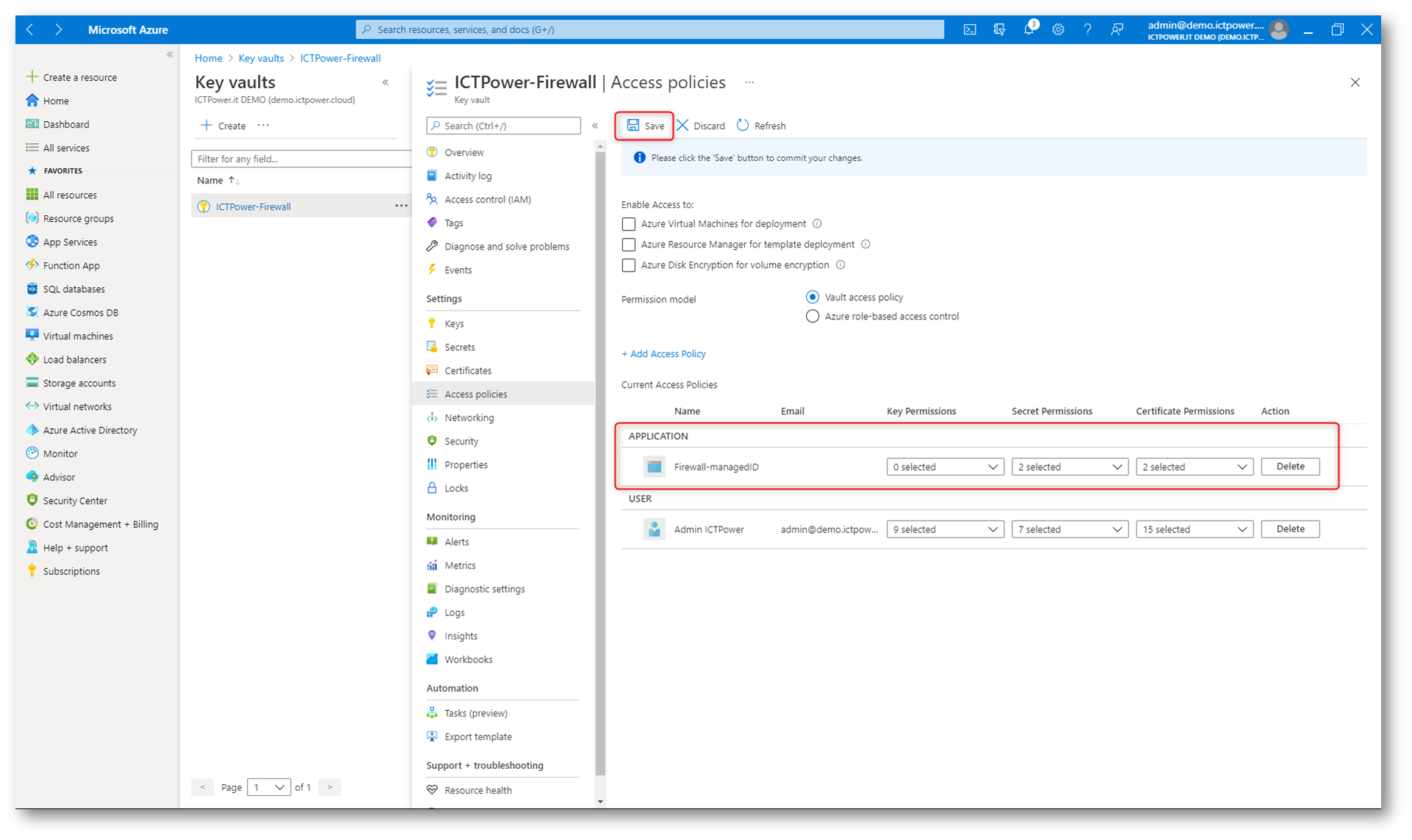Click the Resource groups icon
Viewport: 1412px width, 840px height.
click(x=32, y=218)
